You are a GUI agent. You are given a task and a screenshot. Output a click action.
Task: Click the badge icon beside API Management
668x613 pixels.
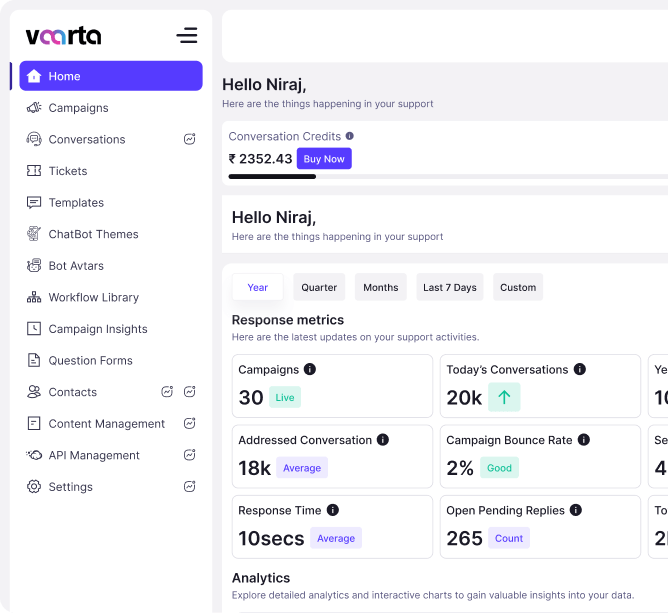pos(190,455)
